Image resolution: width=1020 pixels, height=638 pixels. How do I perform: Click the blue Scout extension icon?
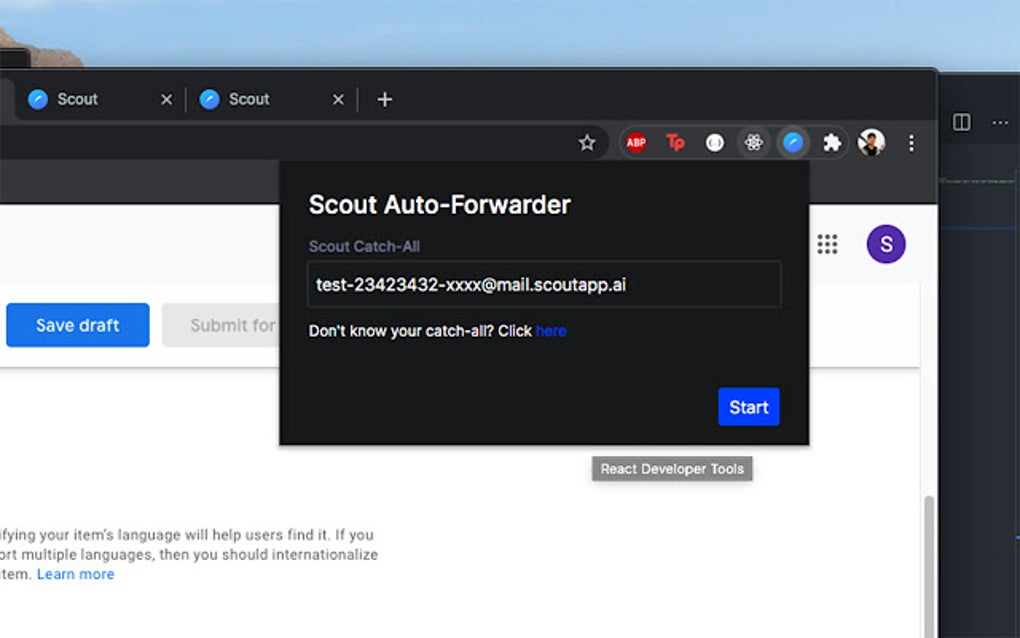tap(793, 142)
